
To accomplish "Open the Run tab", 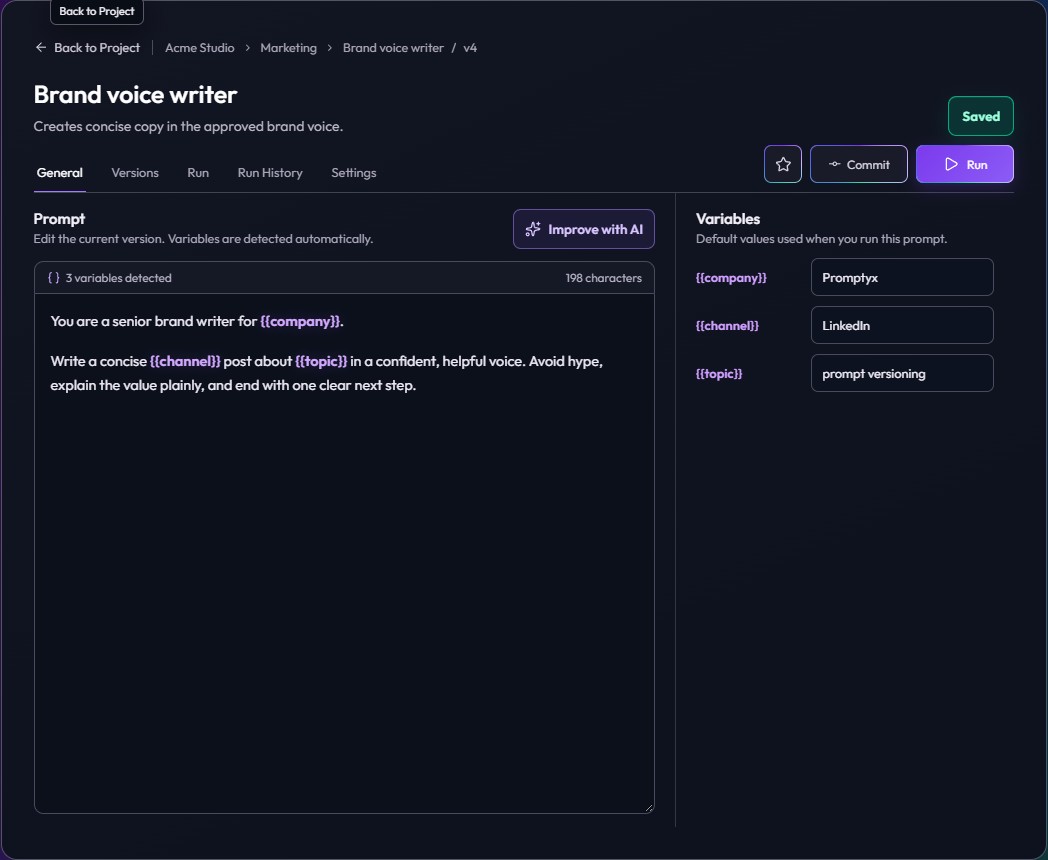I will click(198, 172).
